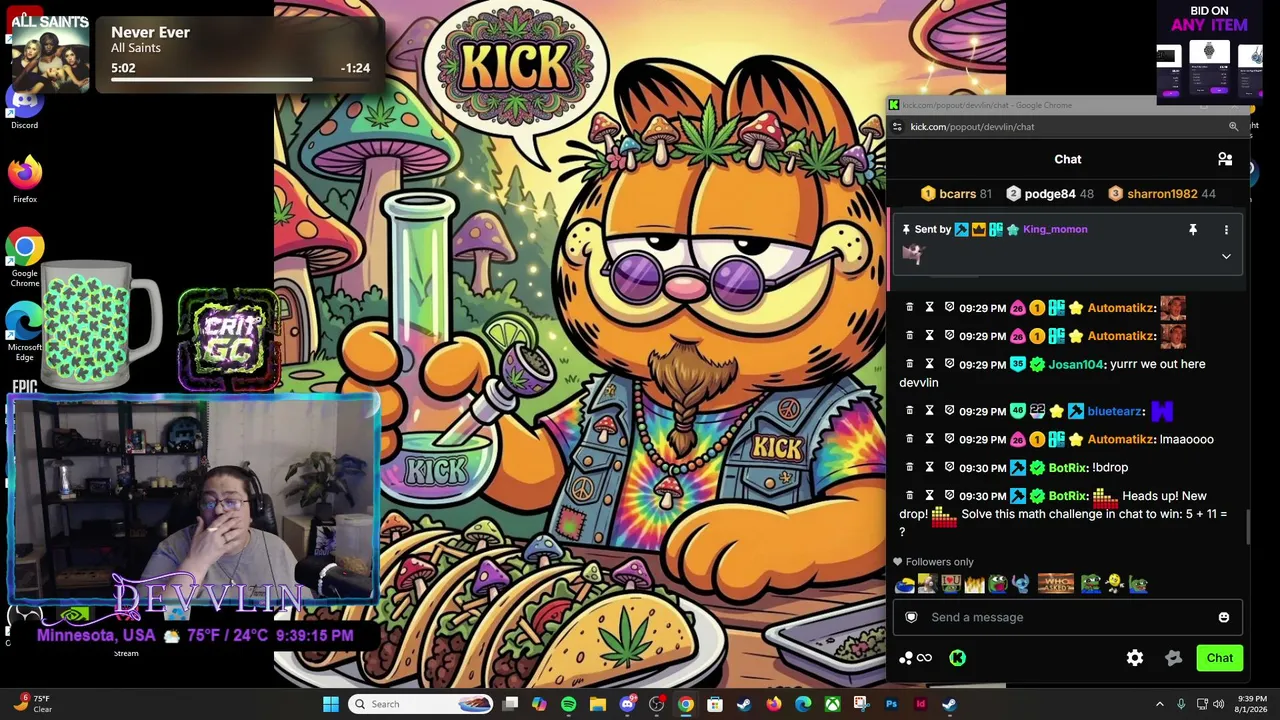Click the Chrome zoom magnifier icon
The height and width of the screenshot is (720, 1280).
pyautogui.click(x=1233, y=127)
